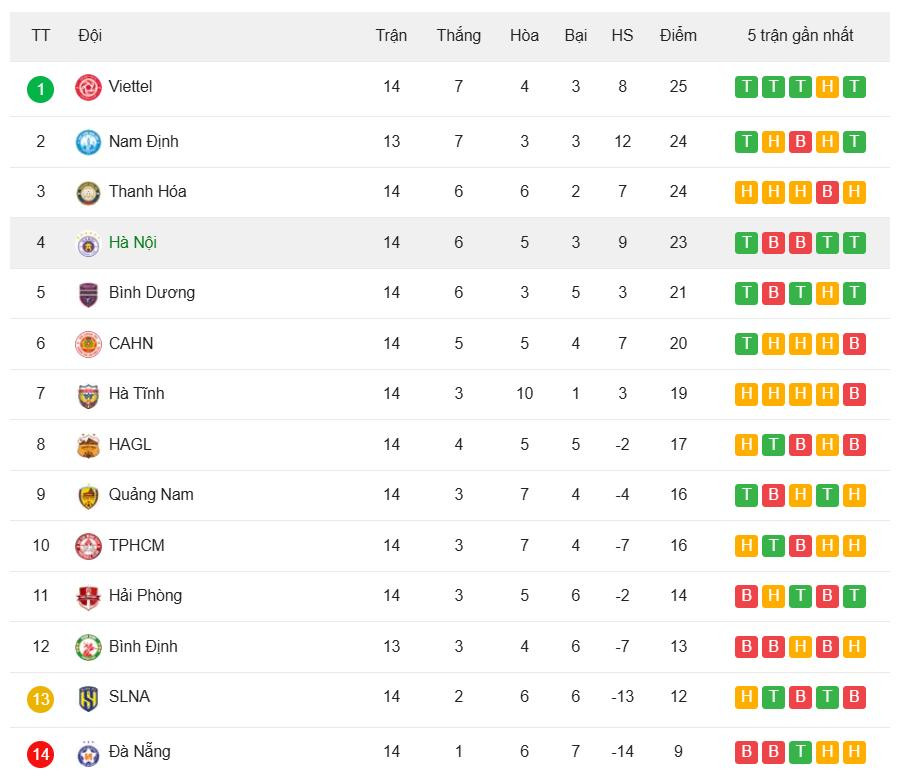Click the Thanh Hóa team crest
Image resolution: width=898 pixels, height=782 pixels.
(89, 192)
